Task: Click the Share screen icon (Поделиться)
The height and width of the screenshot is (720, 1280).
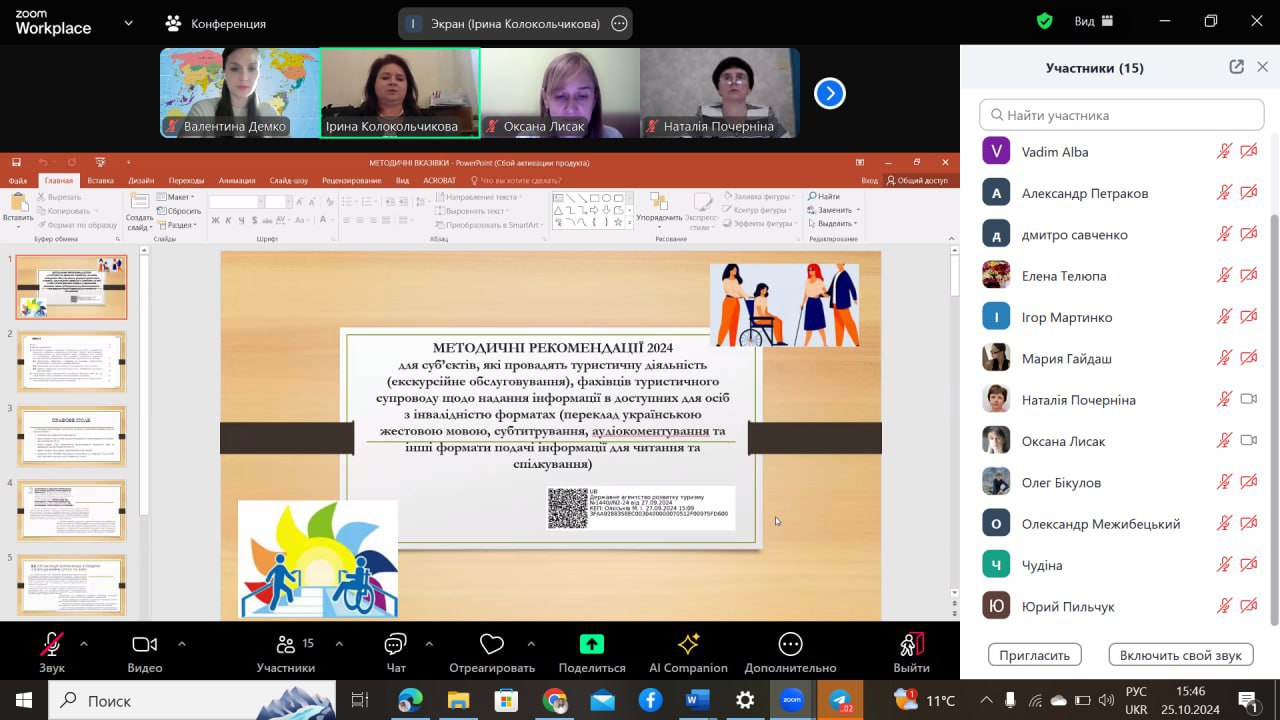Action: pyautogui.click(x=592, y=645)
